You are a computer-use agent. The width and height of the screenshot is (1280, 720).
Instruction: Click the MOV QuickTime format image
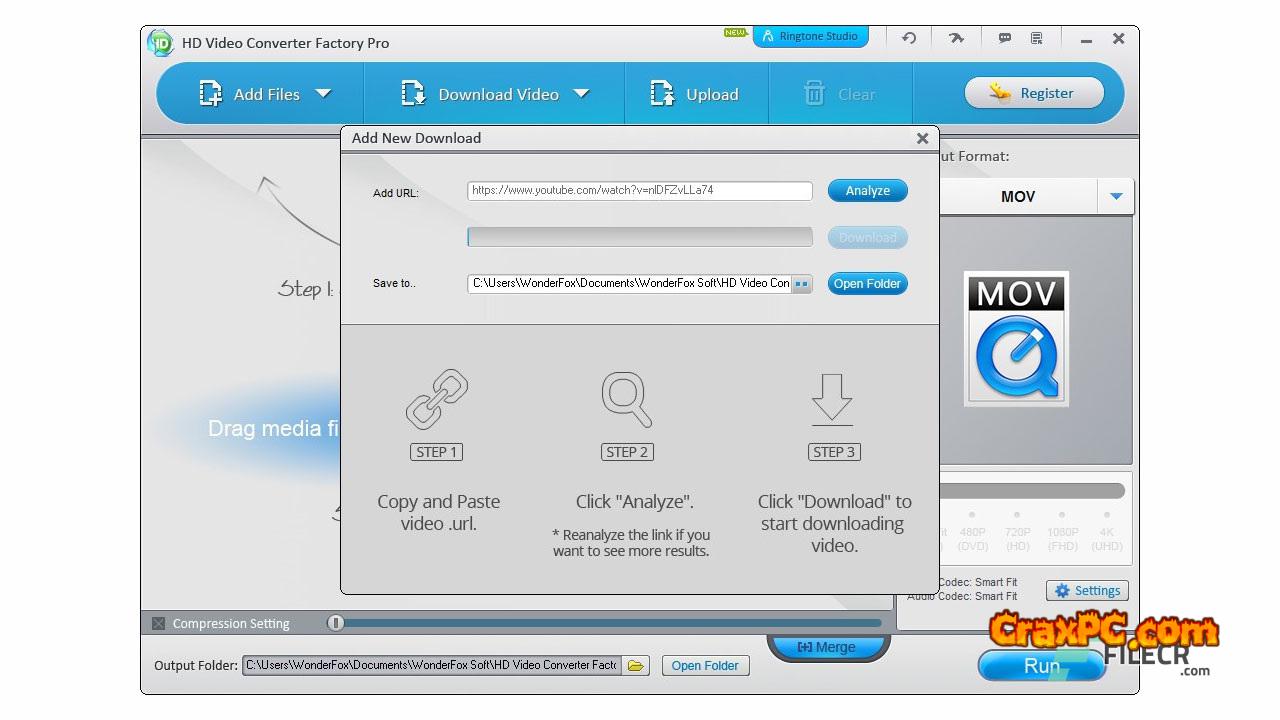click(1016, 338)
